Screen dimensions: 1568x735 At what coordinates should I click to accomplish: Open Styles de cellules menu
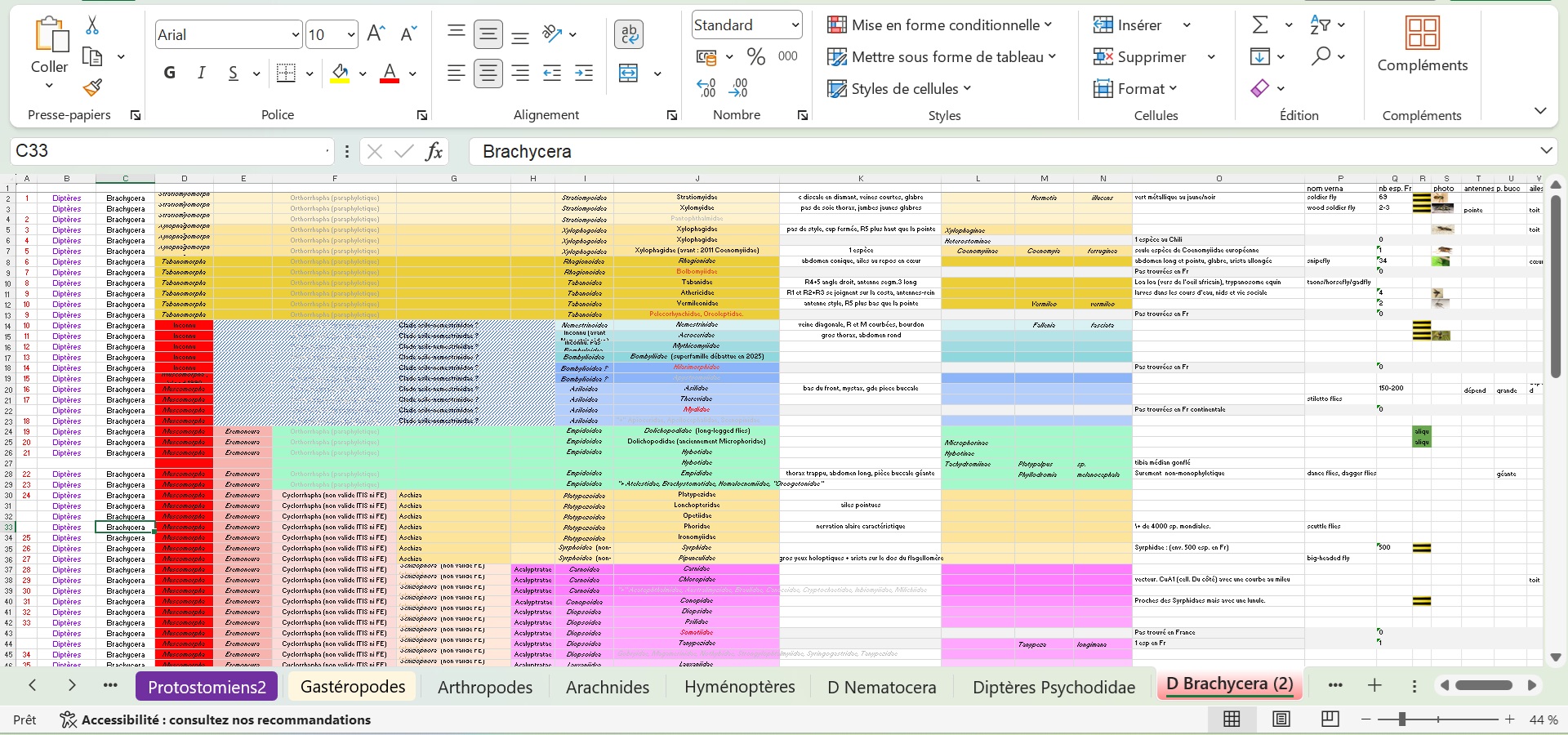coord(899,88)
